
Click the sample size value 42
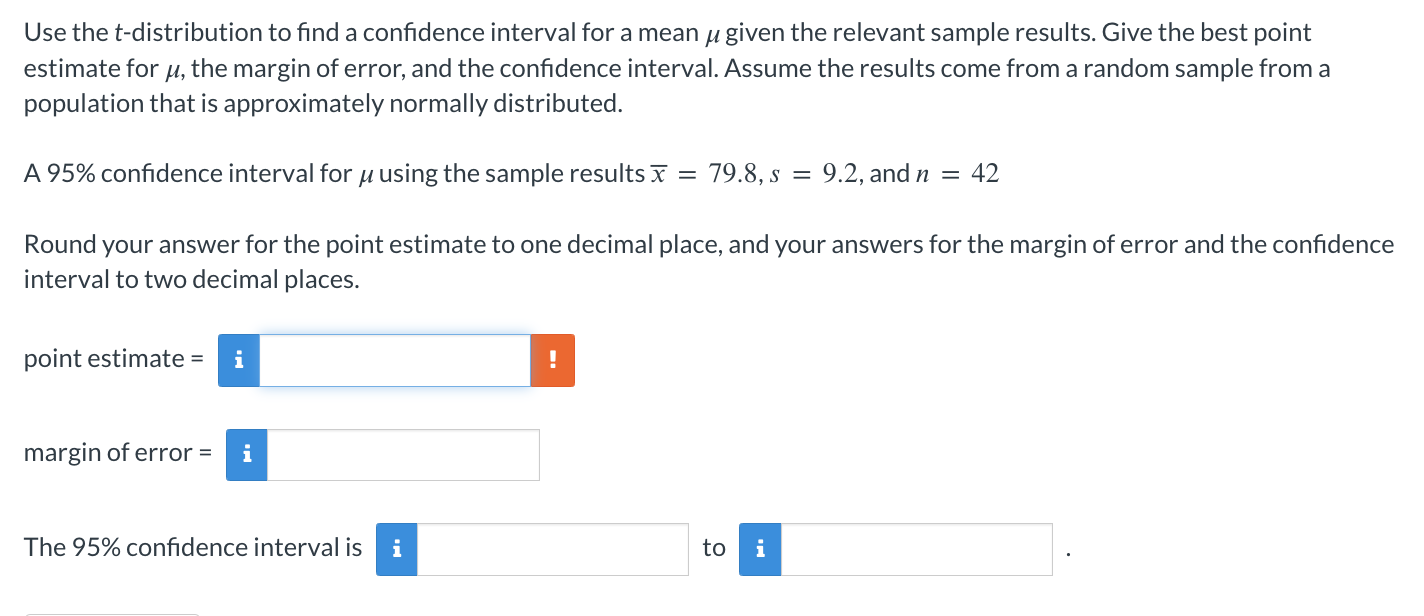[985, 174]
